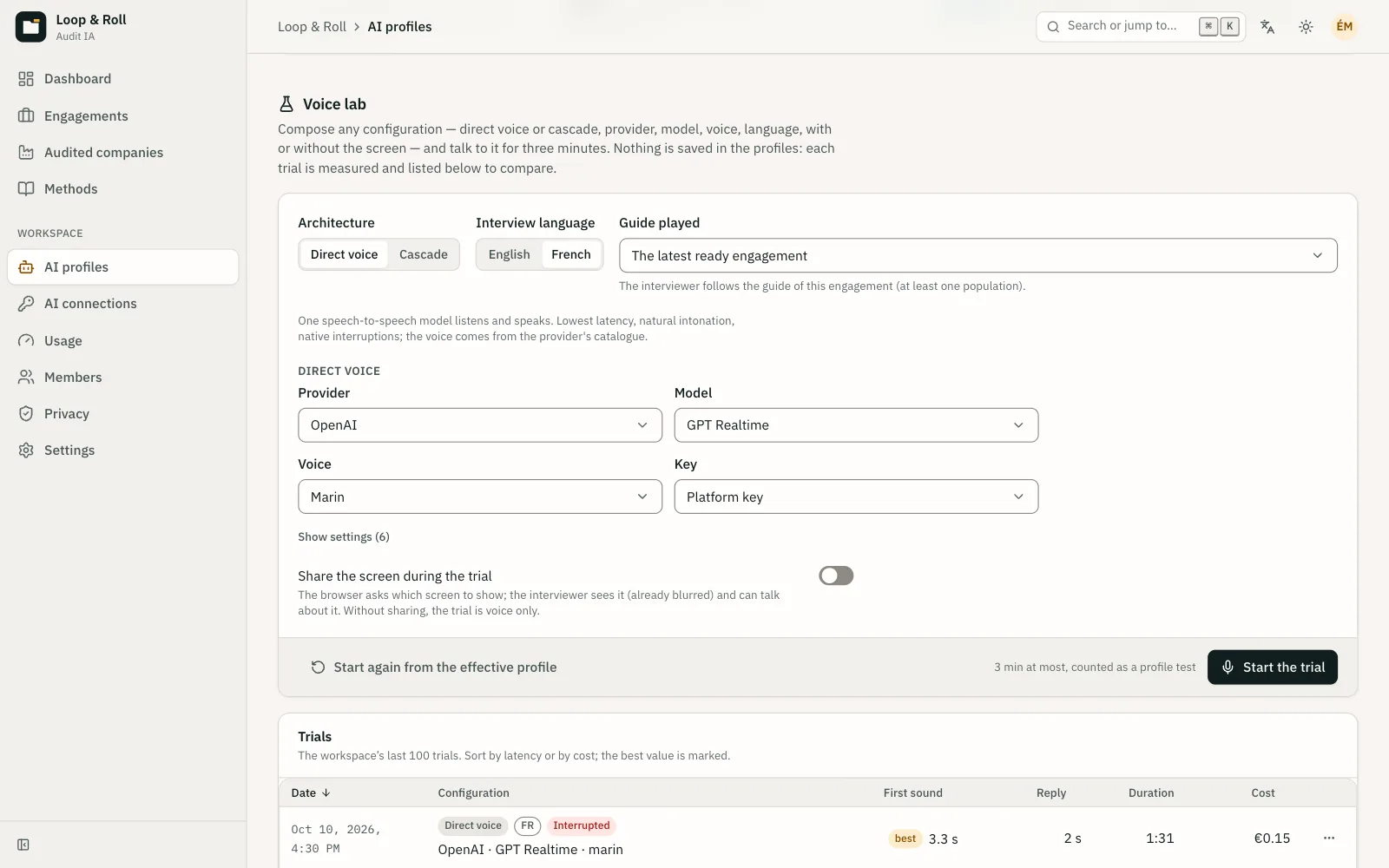Click the microphone icon on Start the trial

coord(1228,667)
